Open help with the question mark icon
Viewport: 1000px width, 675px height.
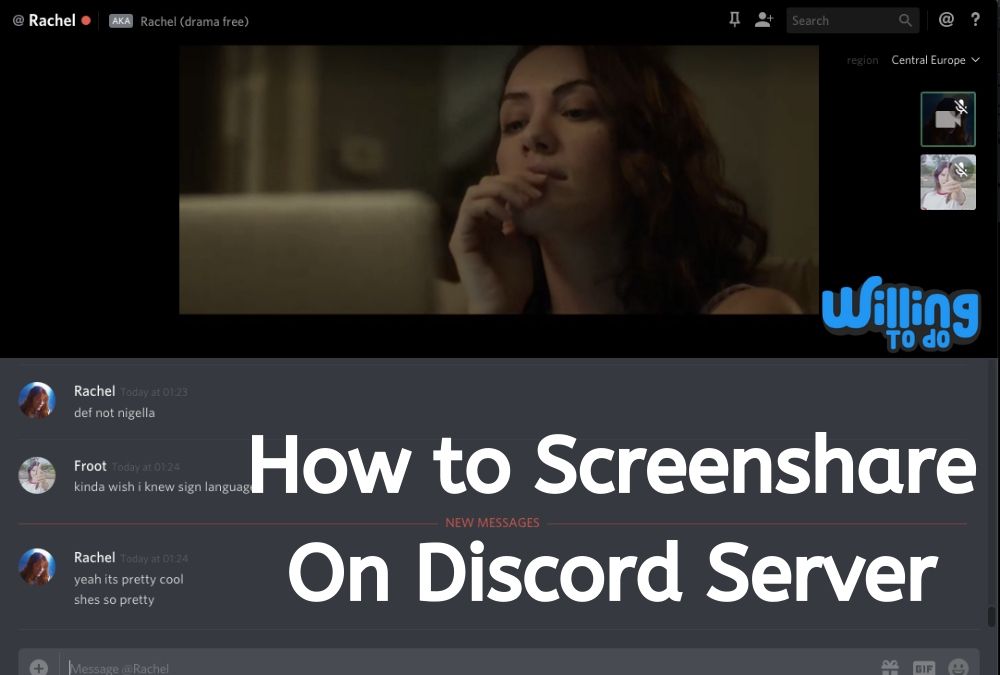click(975, 20)
